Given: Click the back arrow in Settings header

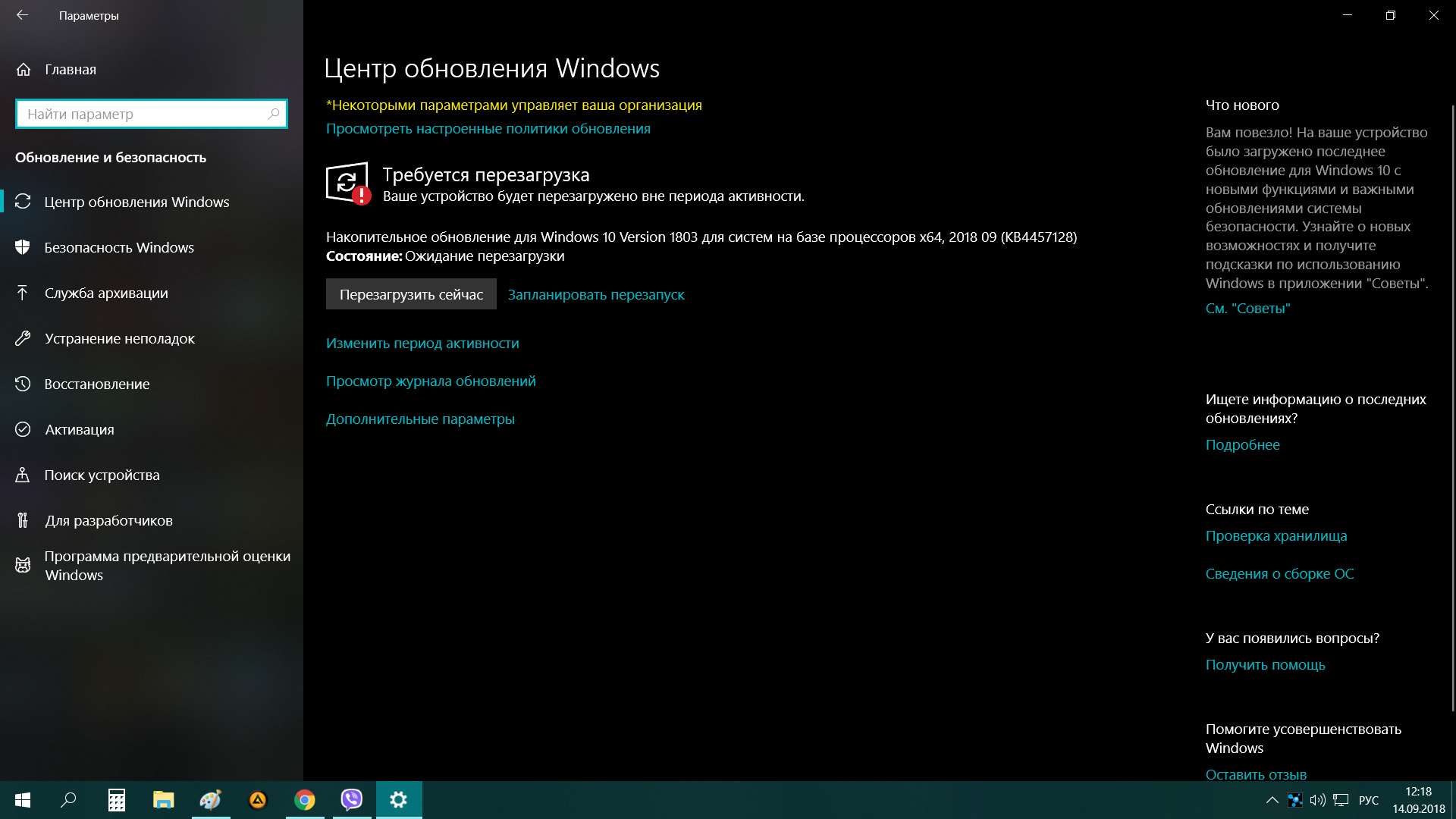Looking at the screenshot, I should [x=22, y=15].
